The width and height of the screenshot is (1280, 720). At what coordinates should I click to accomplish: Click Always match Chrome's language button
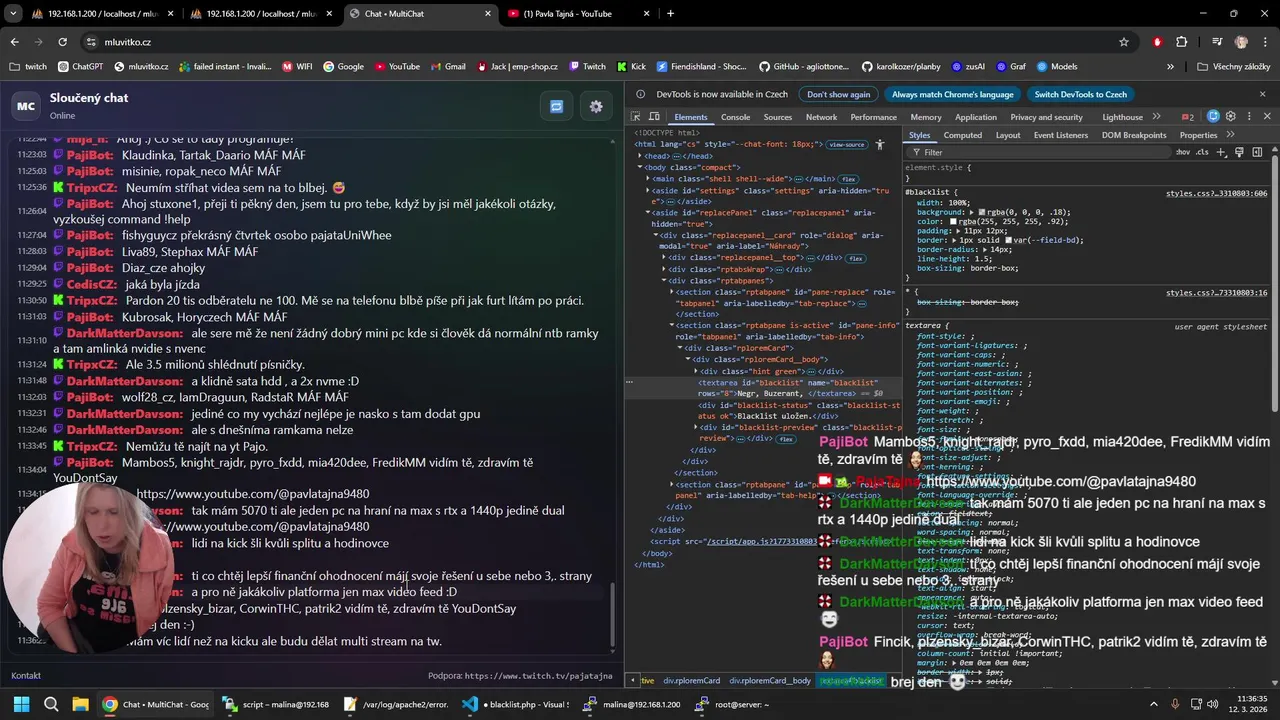click(953, 94)
